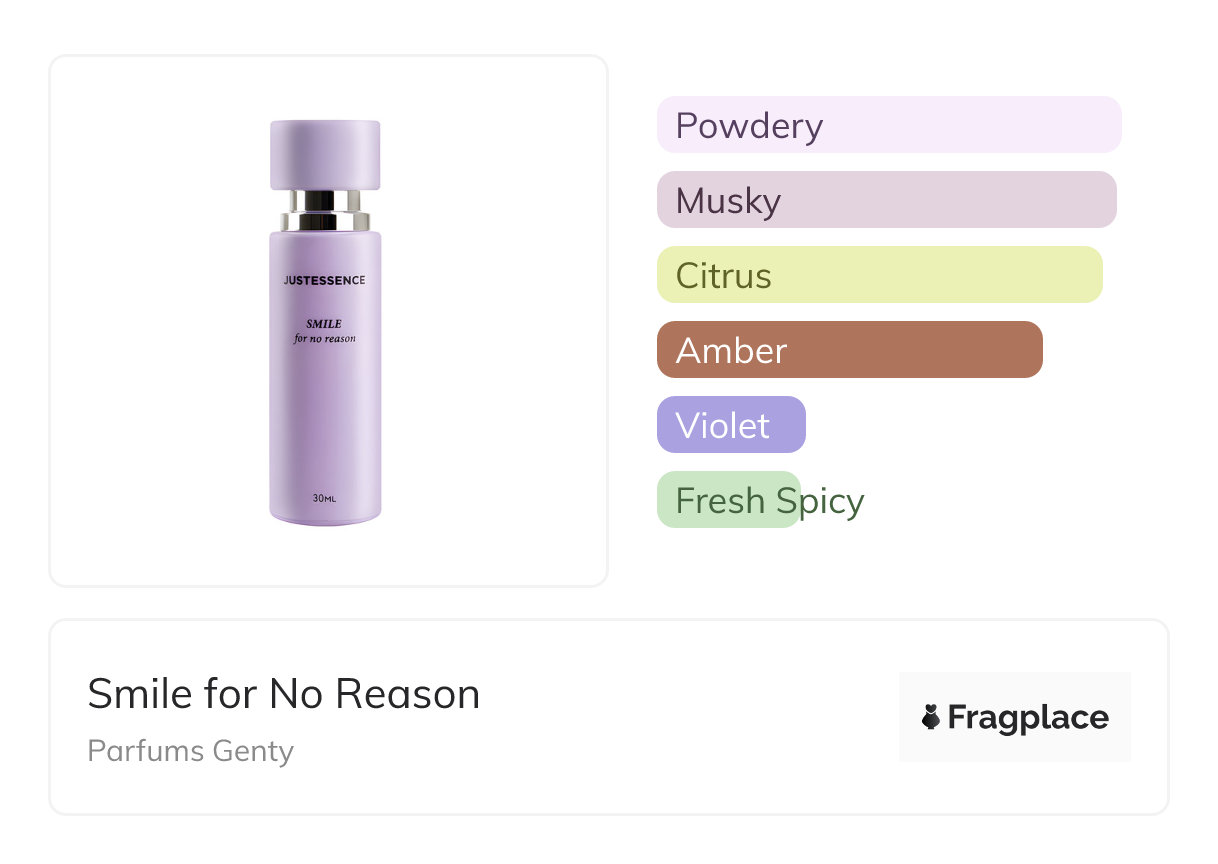The width and height of the screenshot is (1218, 864).
Task: Click the bold 'SMILE' text on the bottle
Action: tap(324, 324)
